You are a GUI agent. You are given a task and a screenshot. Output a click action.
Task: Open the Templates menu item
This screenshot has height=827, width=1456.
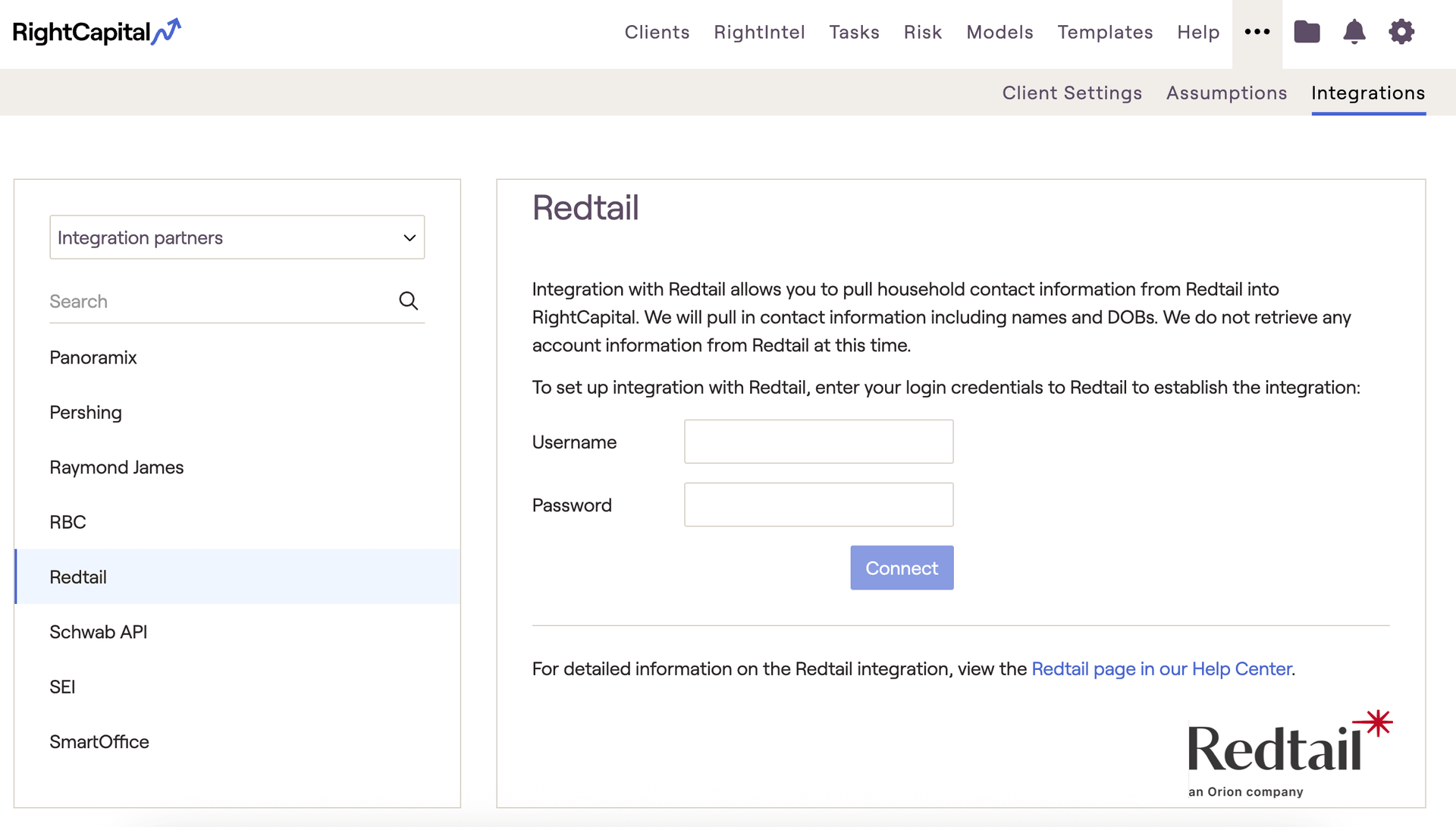pyautogui.click(x=1105, y=32)
